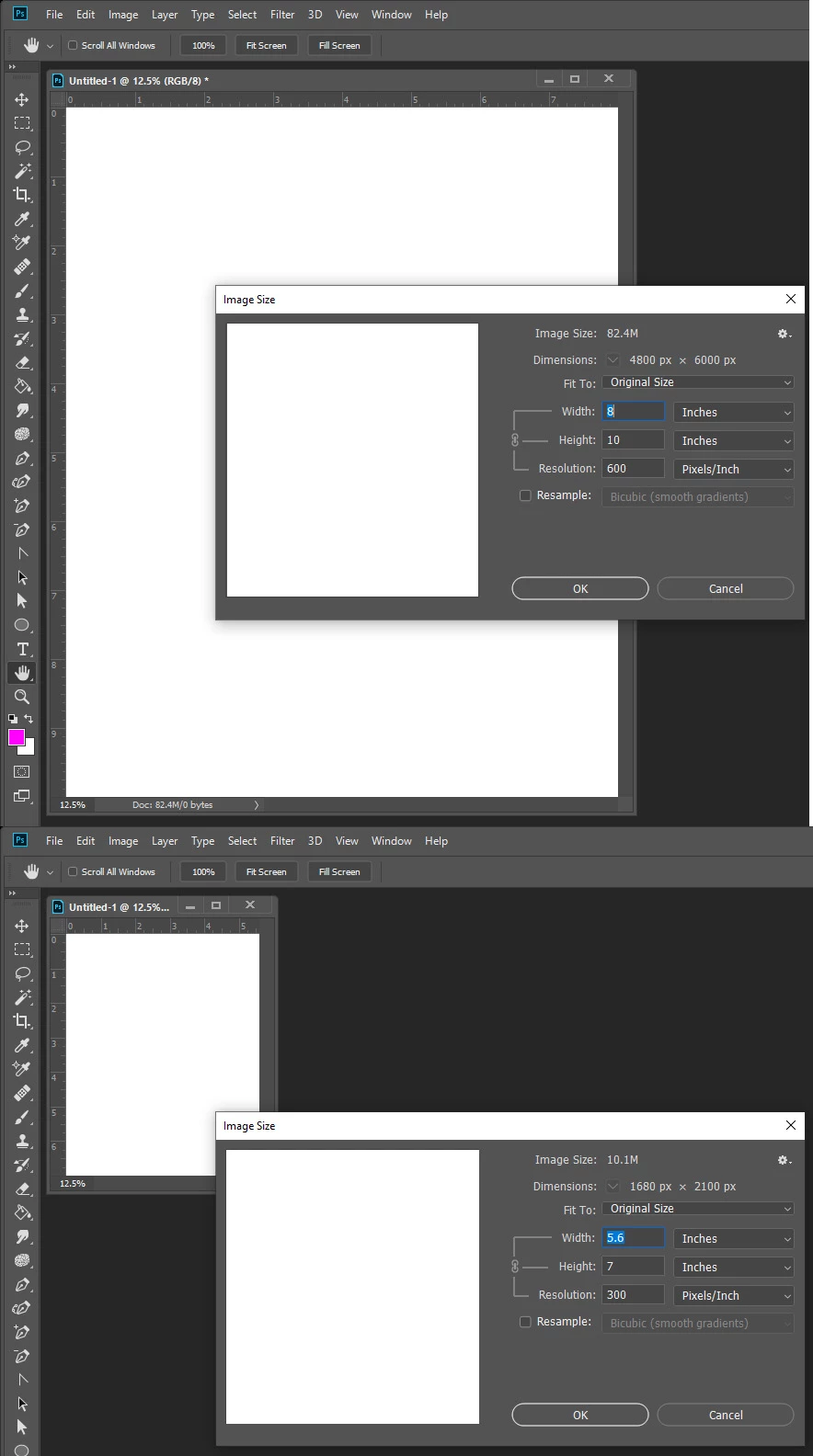Open the Inches unit dropdown beside Width 8

pyautogui.click(x=734, y=413)
